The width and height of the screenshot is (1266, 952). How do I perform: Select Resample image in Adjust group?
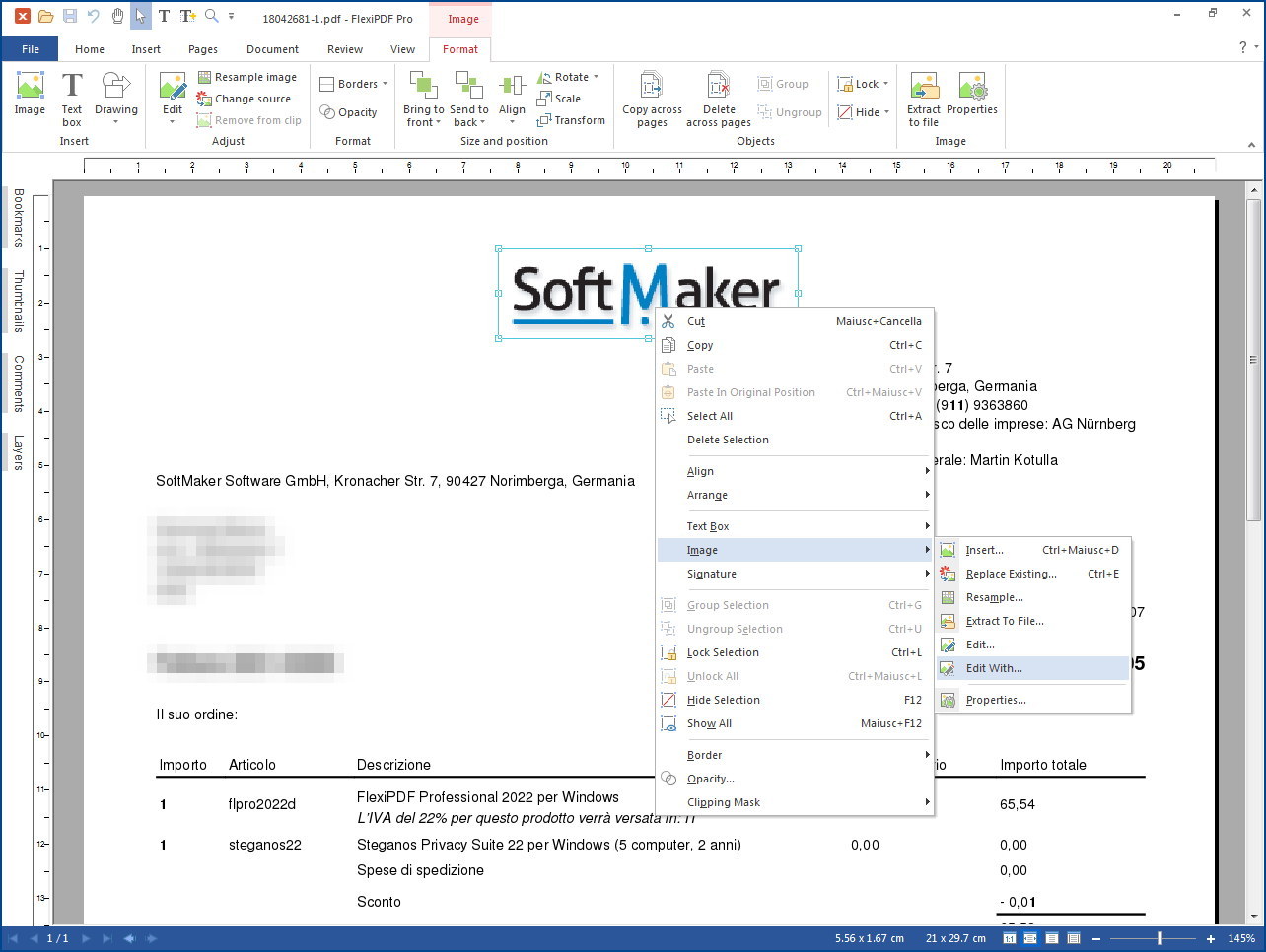tap(247, 77)
